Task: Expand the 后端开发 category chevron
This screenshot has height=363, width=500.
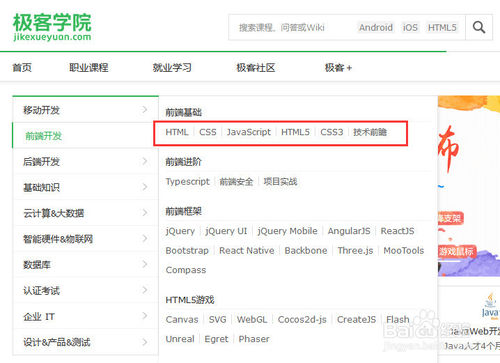Action: click(145, 161)
